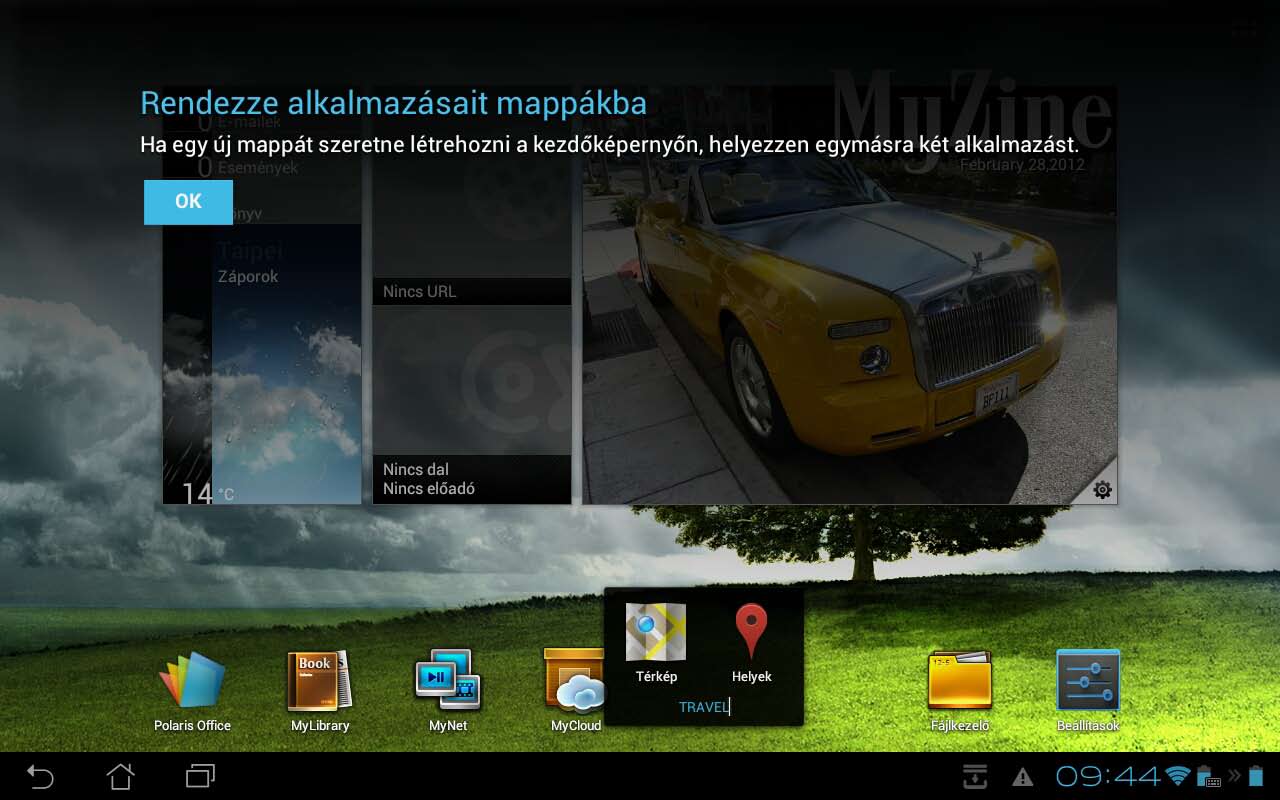
Task: View the warning triangle notification
Action: click(1023, 777)
